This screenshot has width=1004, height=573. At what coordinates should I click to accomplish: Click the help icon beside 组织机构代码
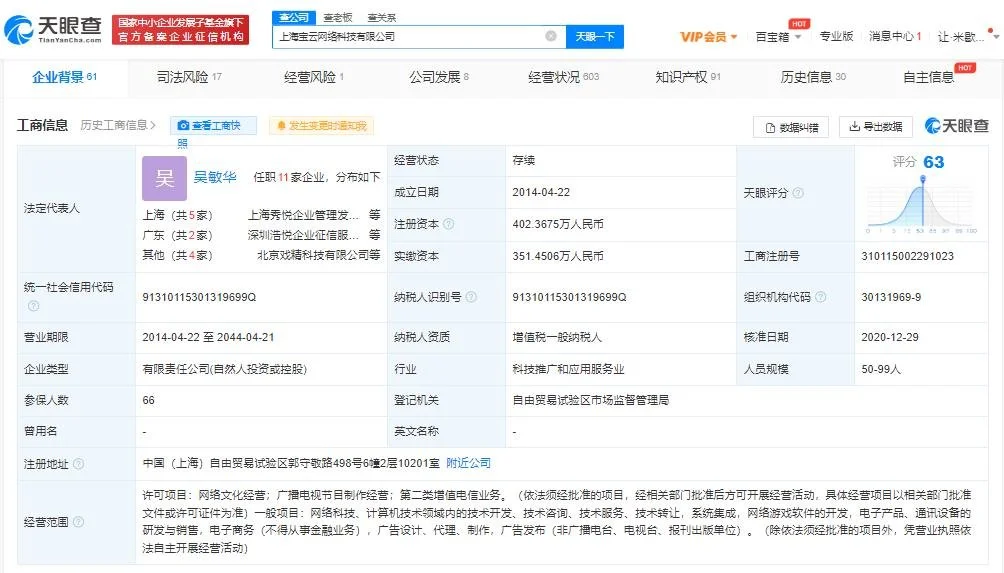(x=820, y=297)
